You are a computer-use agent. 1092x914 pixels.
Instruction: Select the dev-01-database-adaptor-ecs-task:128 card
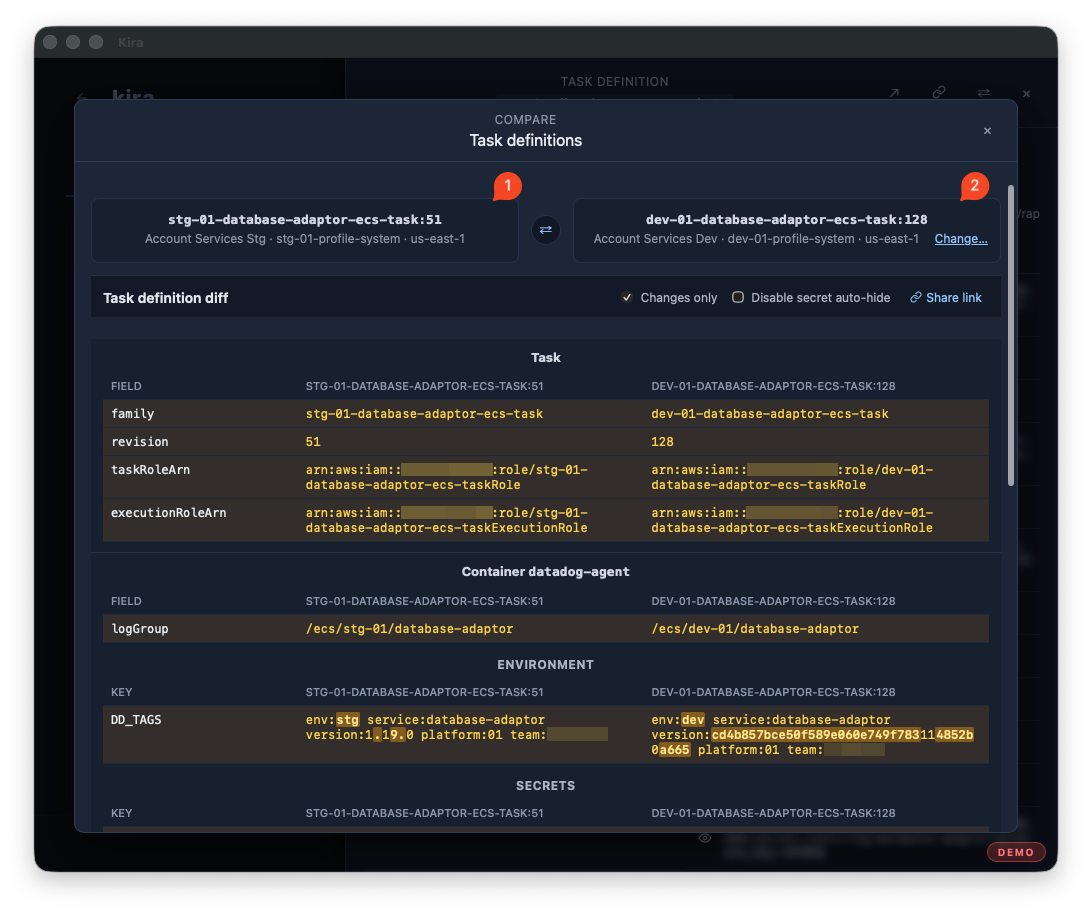point(786,230)
